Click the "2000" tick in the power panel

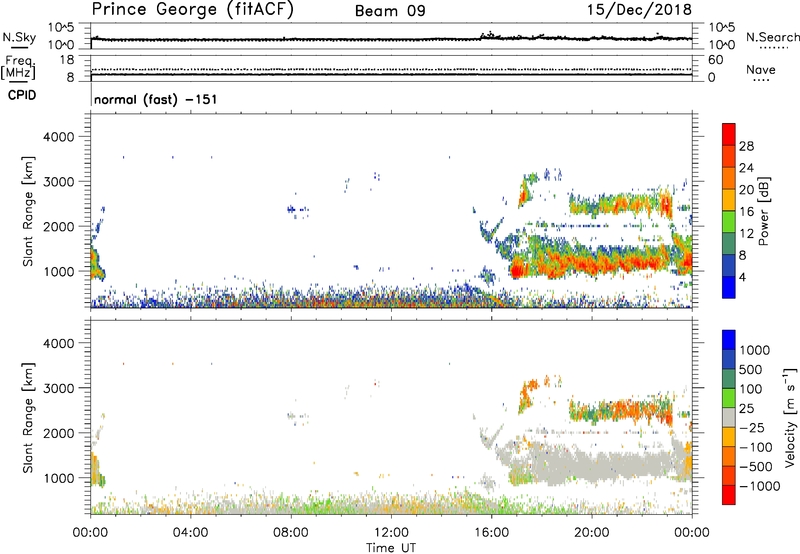tap(59, 226)
